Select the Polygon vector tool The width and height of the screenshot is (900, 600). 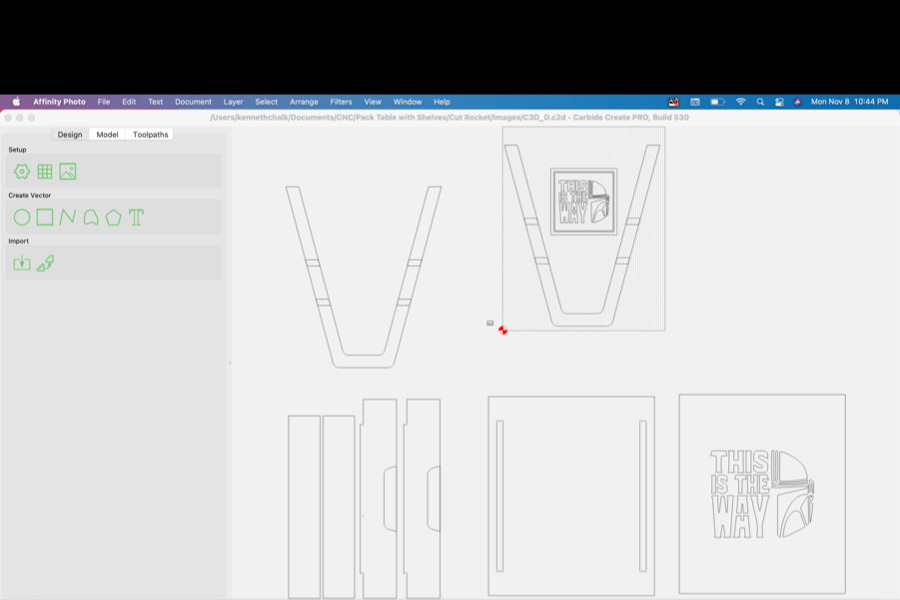click(x=114, y=218)
